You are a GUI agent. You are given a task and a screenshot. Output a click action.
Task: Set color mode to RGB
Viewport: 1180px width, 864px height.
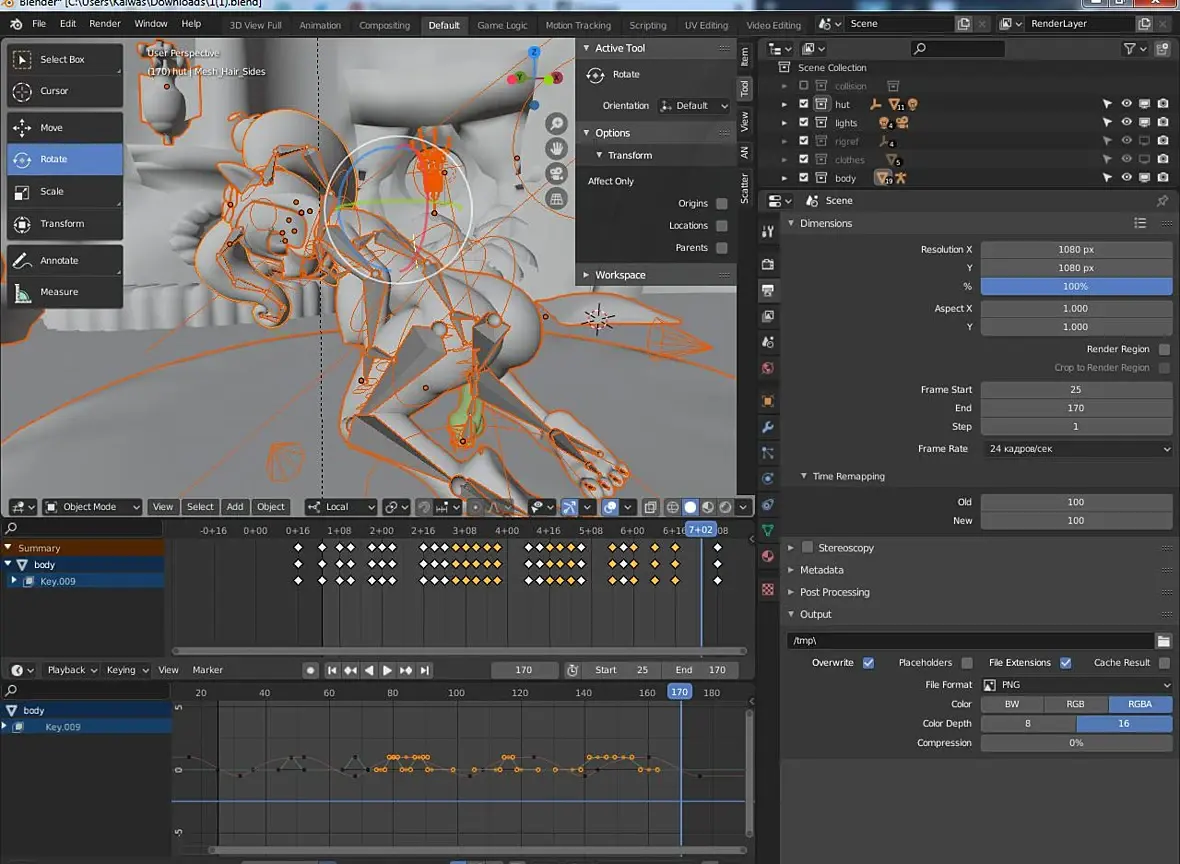click(x=1075, y=704)
